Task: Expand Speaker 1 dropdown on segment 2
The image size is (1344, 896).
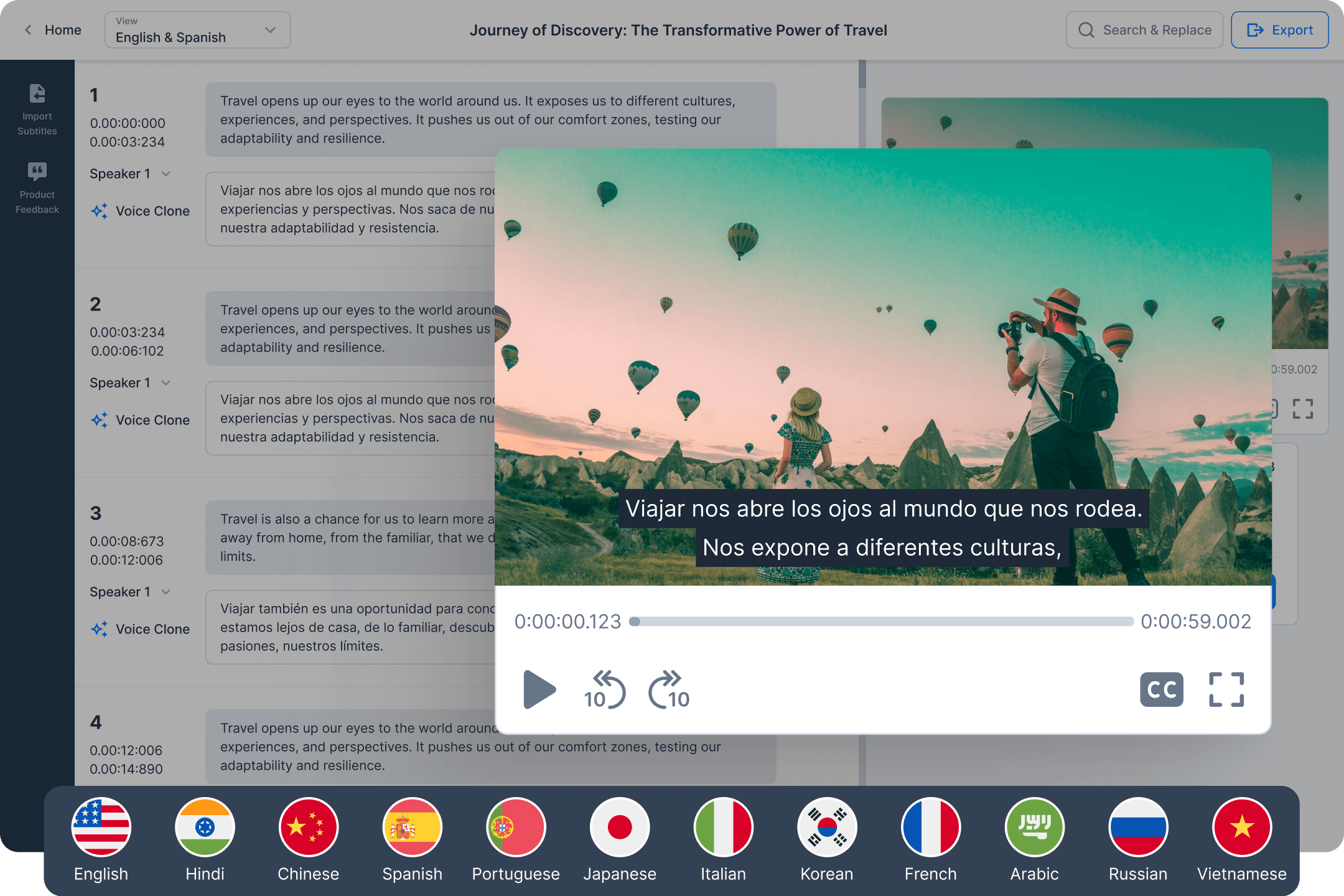Action: 129,383
